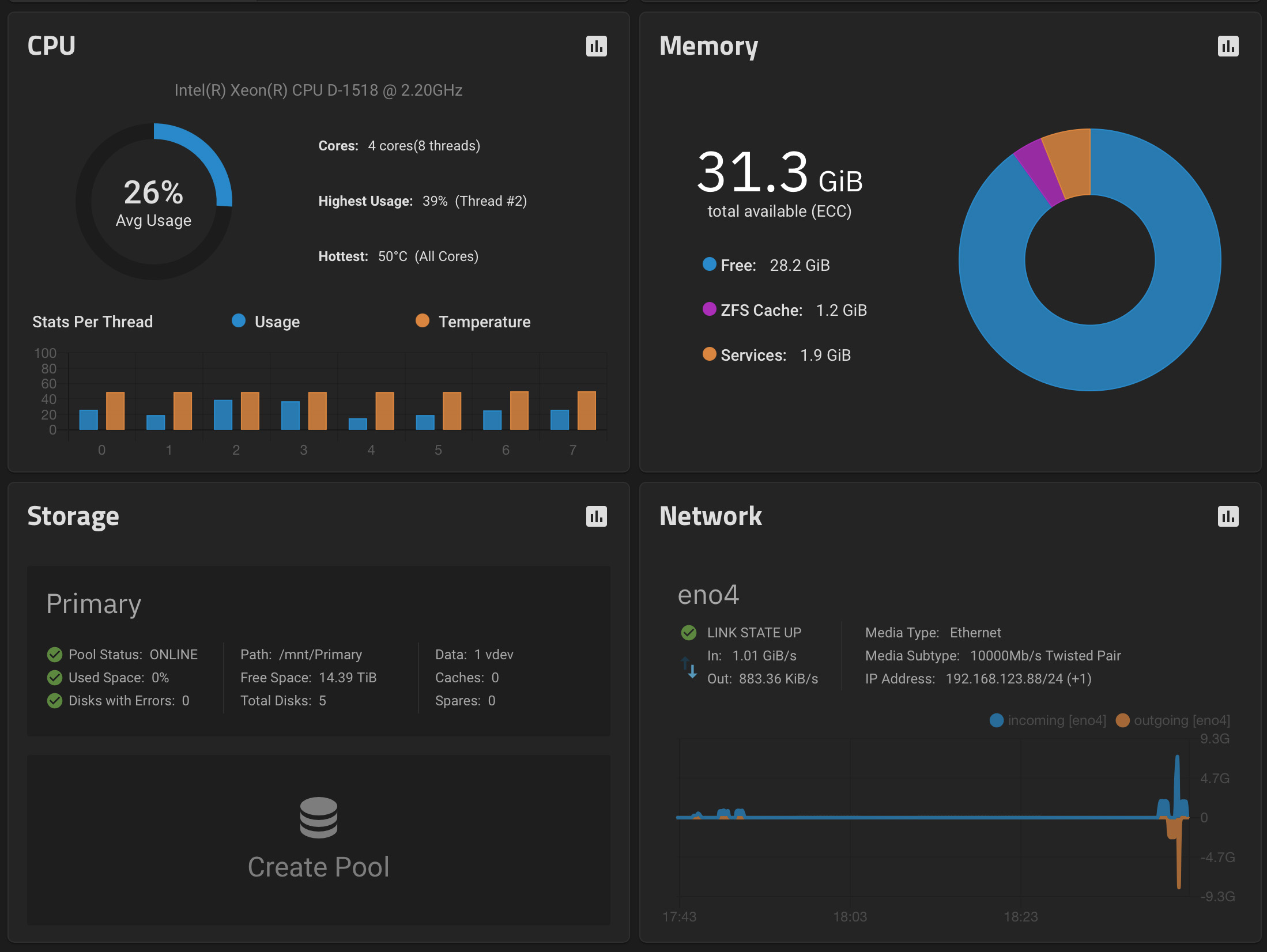Screen dimensions: 1267x952
Task: Click the Disks with Errors check icon
Action: (55, 701)
